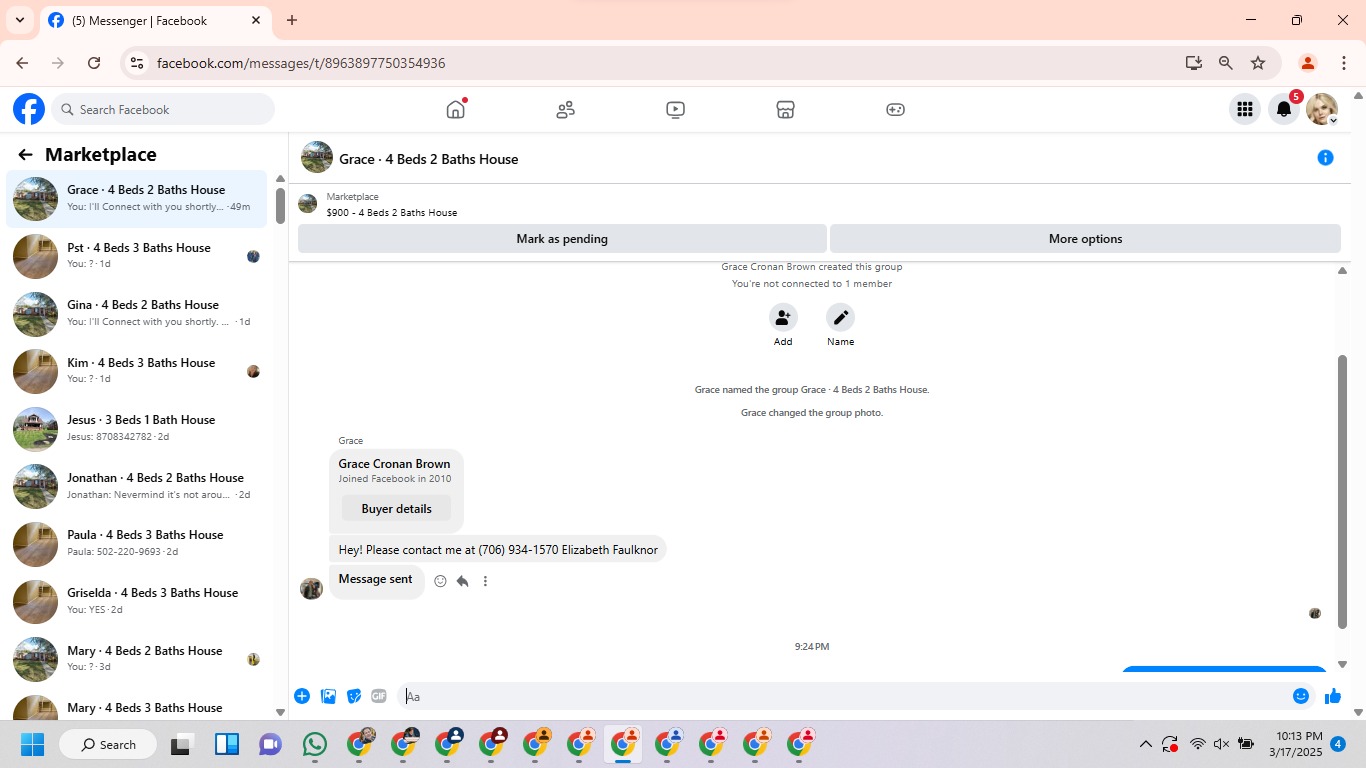Click Grace Cronan Brown profile name
Image resolution: width=1366 pixels, height=768 pixels.
394,464
